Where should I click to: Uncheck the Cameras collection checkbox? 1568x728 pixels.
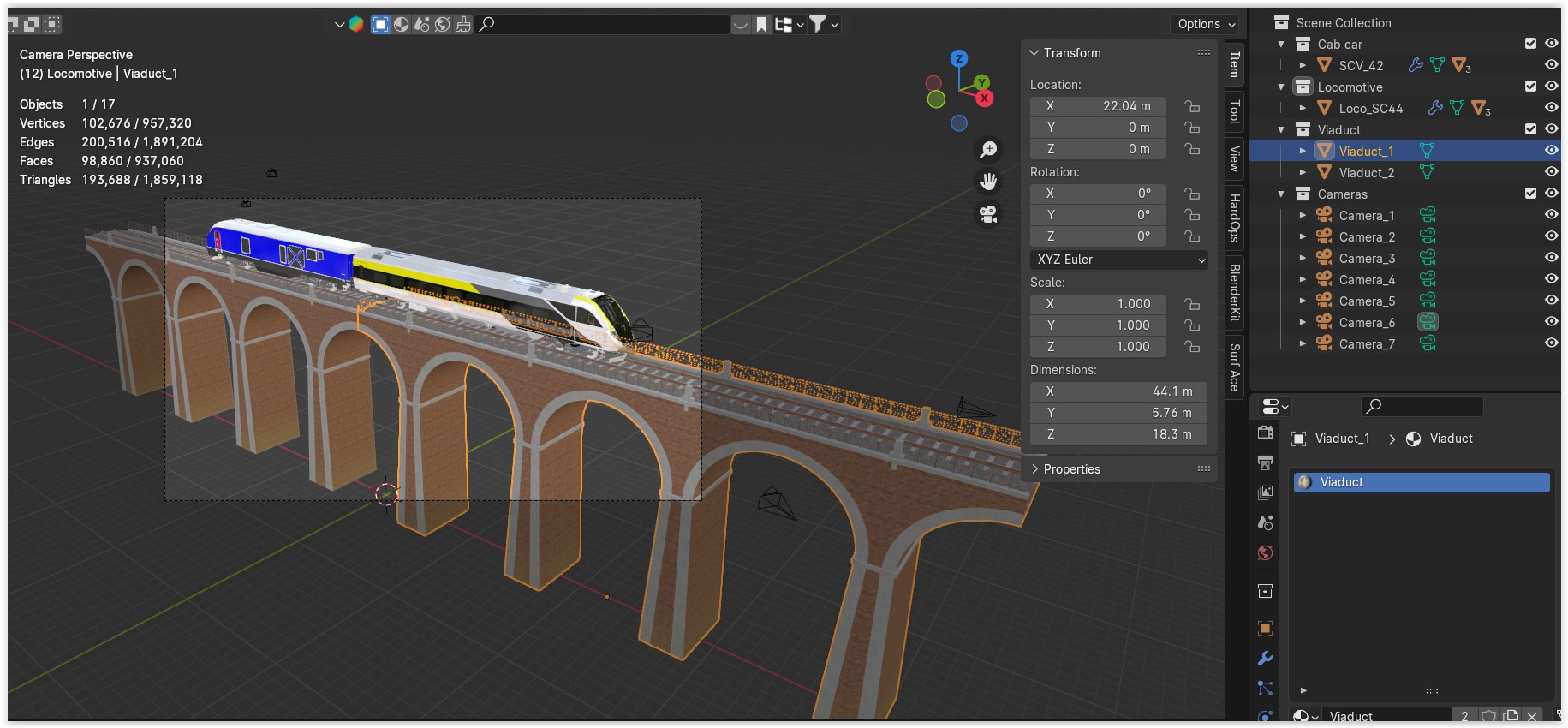point(1530,194)
